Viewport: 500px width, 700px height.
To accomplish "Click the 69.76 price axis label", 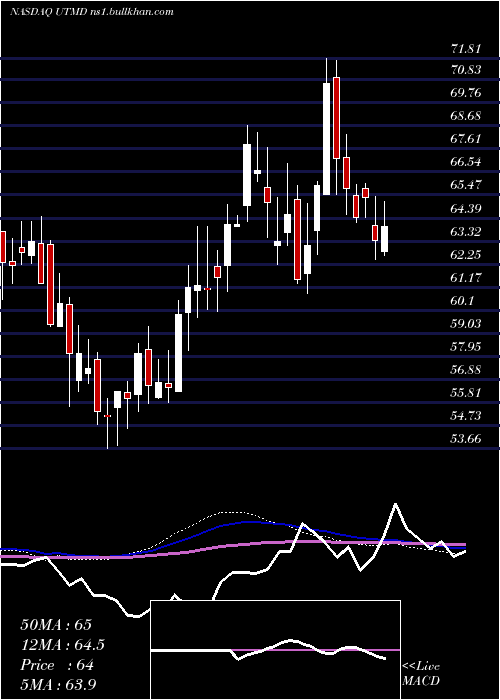I will point(466,92).
